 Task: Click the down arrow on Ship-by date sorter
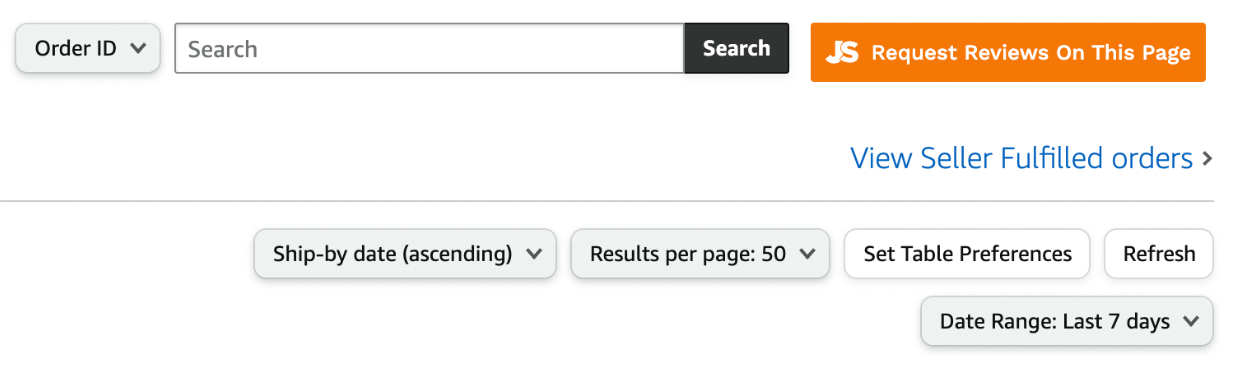[534, 254]
